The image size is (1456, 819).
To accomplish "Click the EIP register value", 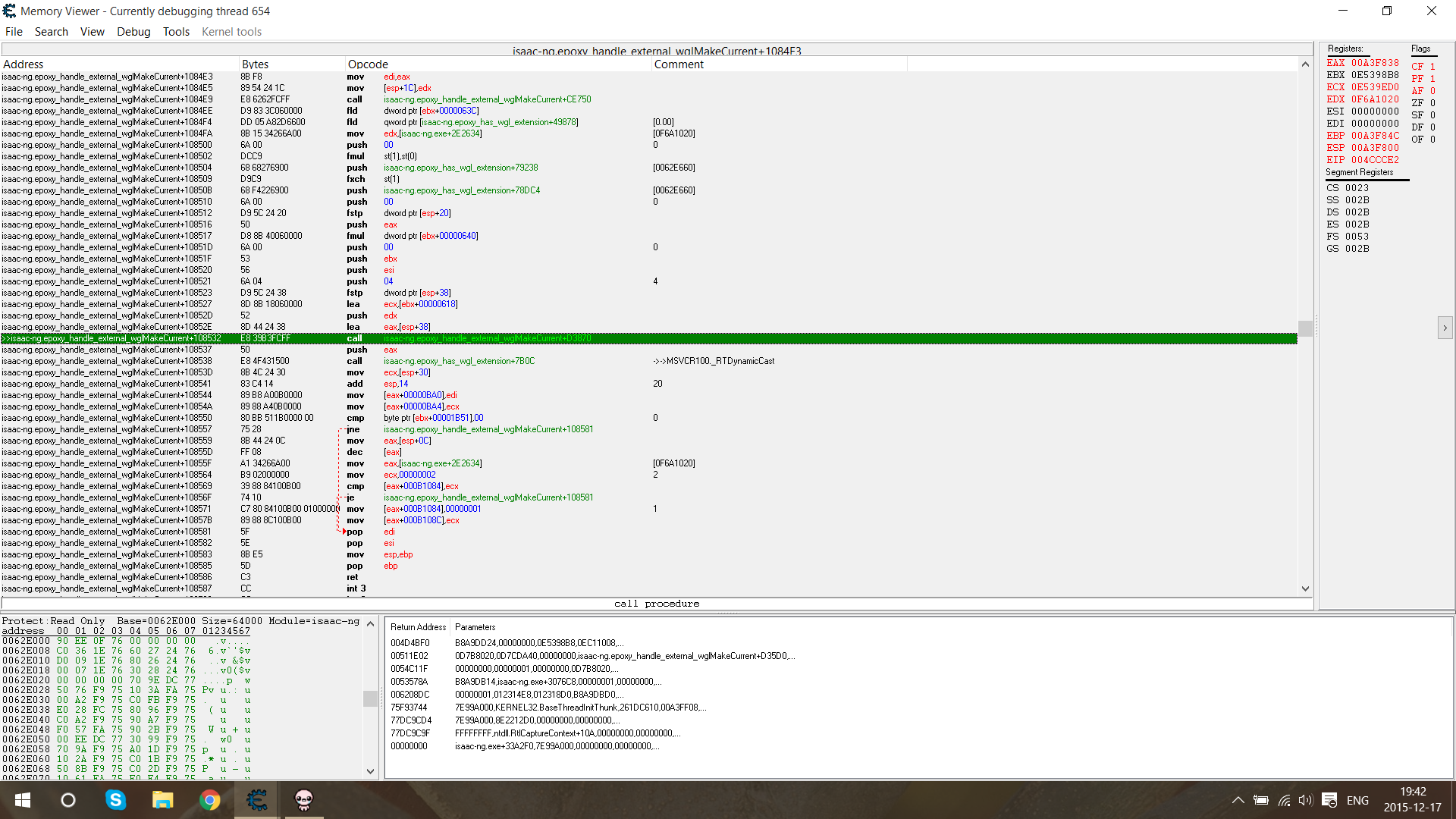I will point(1374,160).
